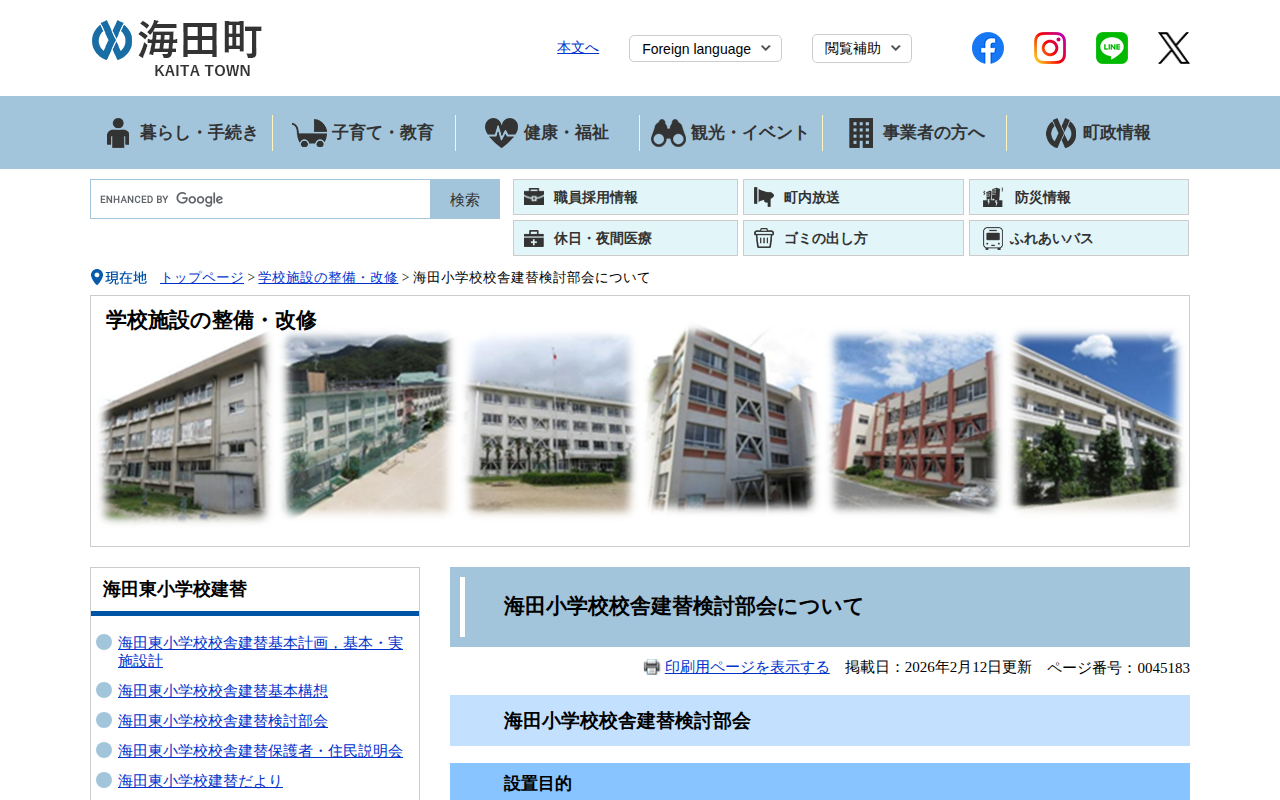Open 暮らし・手続き menu

coord(182,132)
